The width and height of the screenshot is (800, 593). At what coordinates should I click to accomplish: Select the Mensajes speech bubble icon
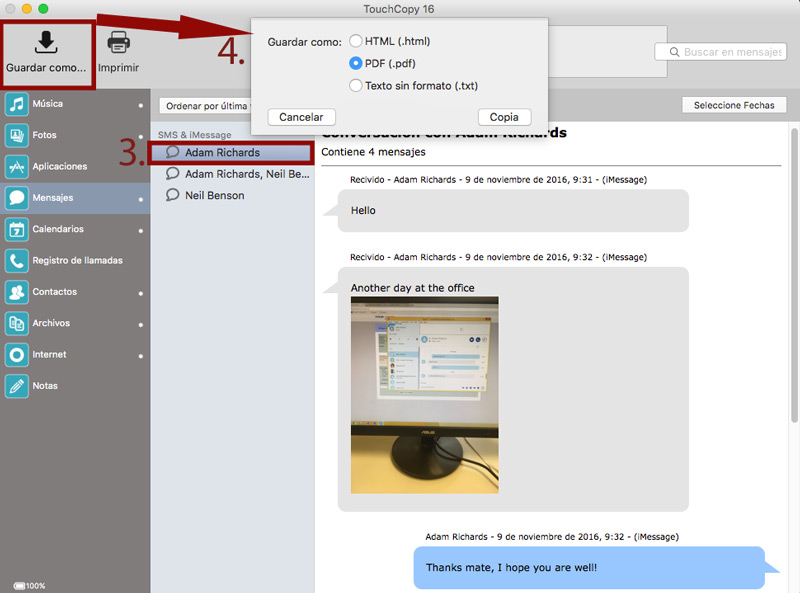(x=16, y=198)
